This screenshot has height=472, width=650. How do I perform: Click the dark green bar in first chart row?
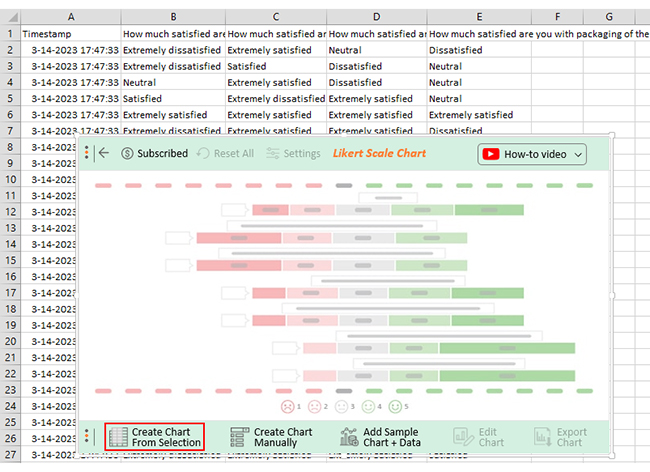(x=489, y=210)
